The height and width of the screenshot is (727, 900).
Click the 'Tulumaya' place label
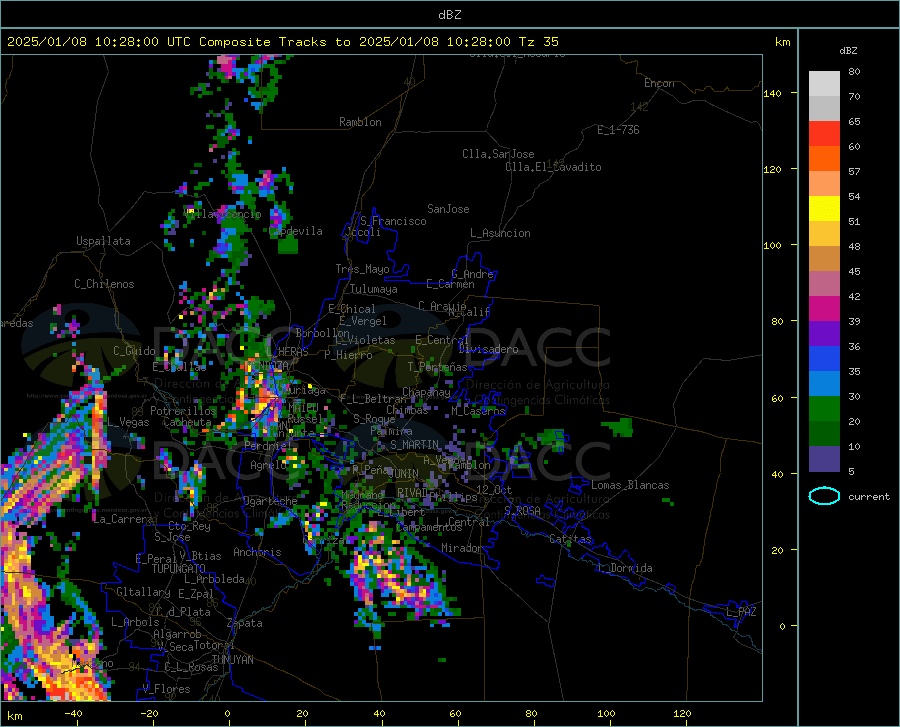click(374, 289)
